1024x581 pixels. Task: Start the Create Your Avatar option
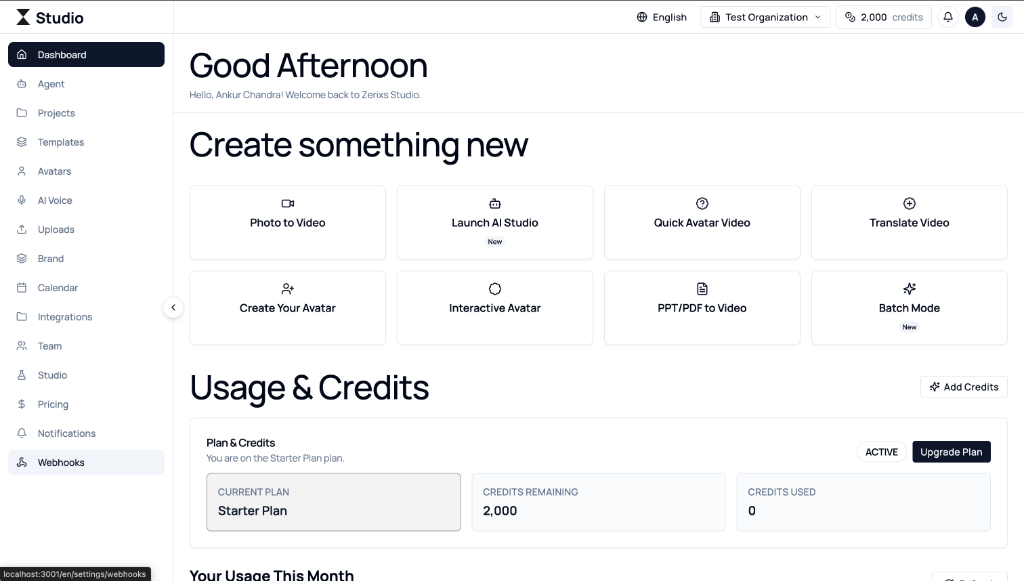(x=287, y=308)
